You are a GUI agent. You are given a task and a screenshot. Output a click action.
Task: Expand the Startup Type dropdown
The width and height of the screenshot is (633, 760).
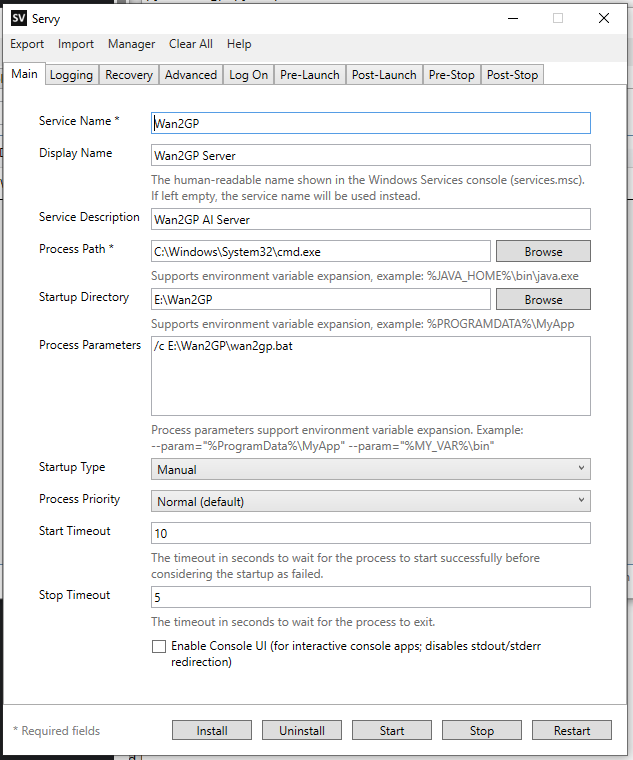[x=371, y=469]
